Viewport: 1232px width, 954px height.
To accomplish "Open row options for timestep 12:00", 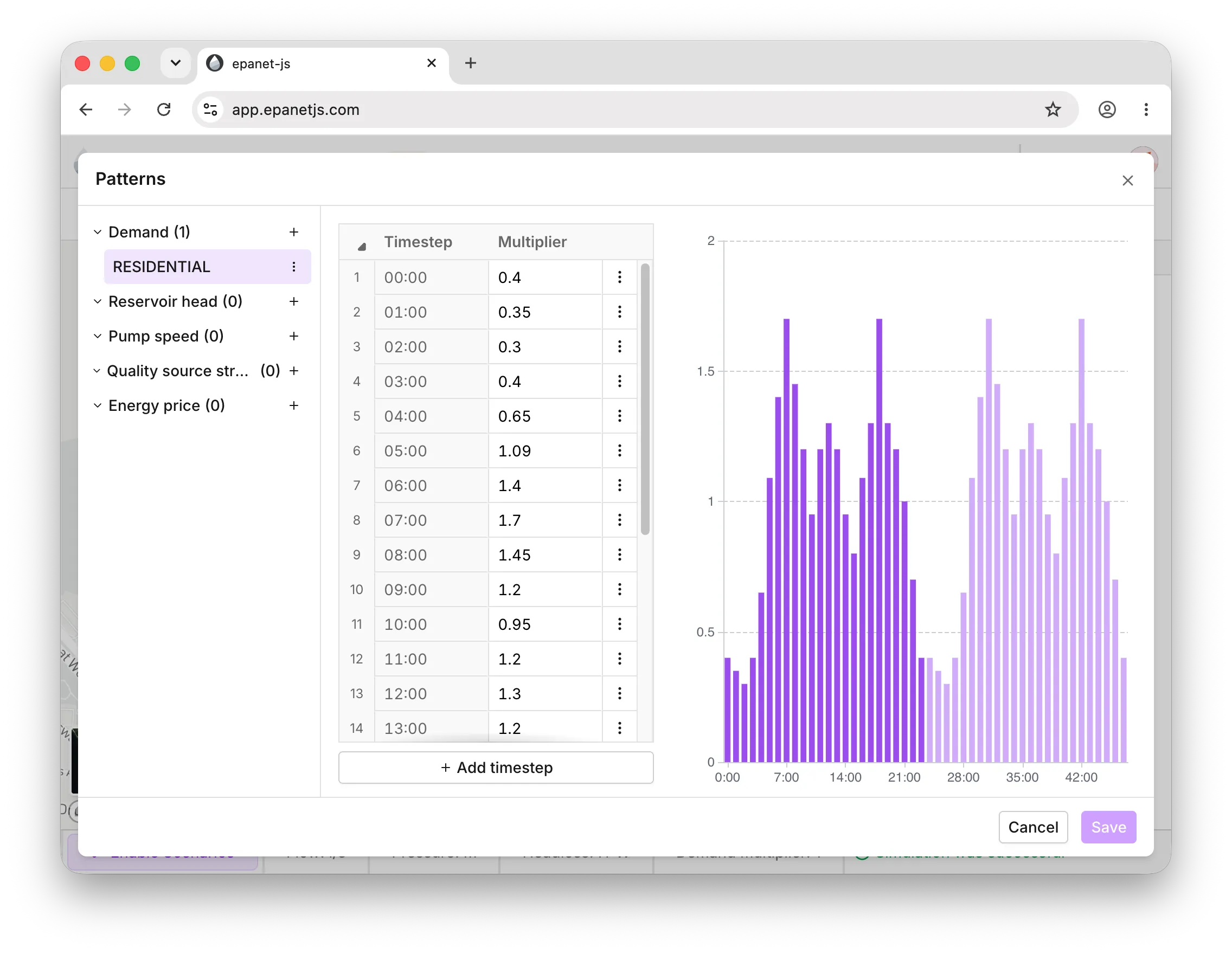I will 619,693.
